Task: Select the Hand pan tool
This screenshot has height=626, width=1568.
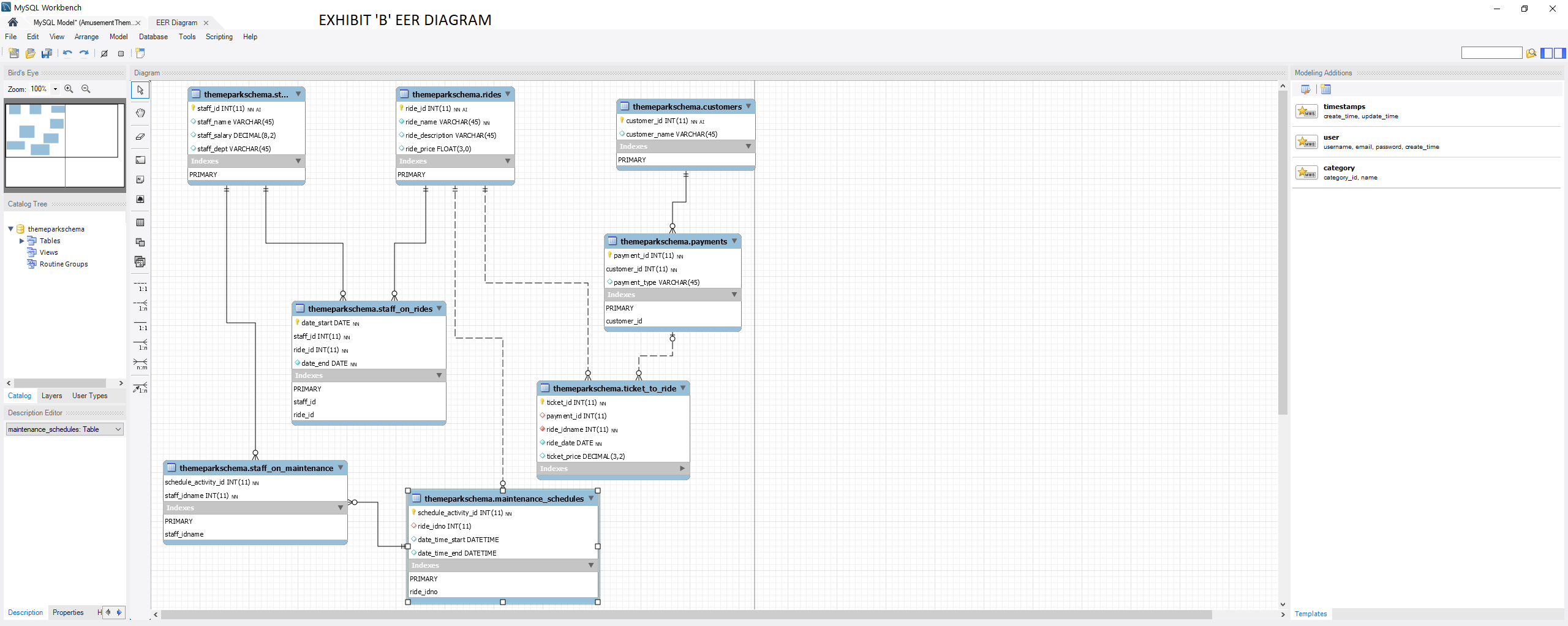Action: (x=140, y=113)
